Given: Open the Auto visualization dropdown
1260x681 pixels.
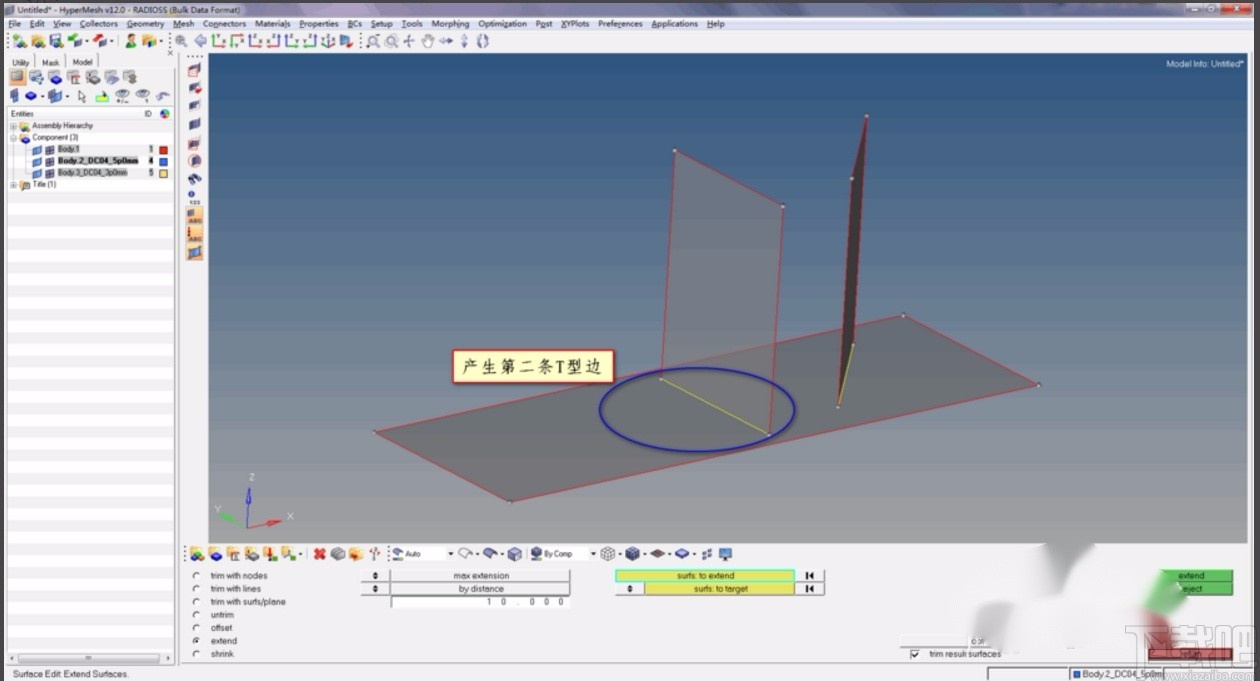Looking at the screenshot, I should tap(450, 554).
